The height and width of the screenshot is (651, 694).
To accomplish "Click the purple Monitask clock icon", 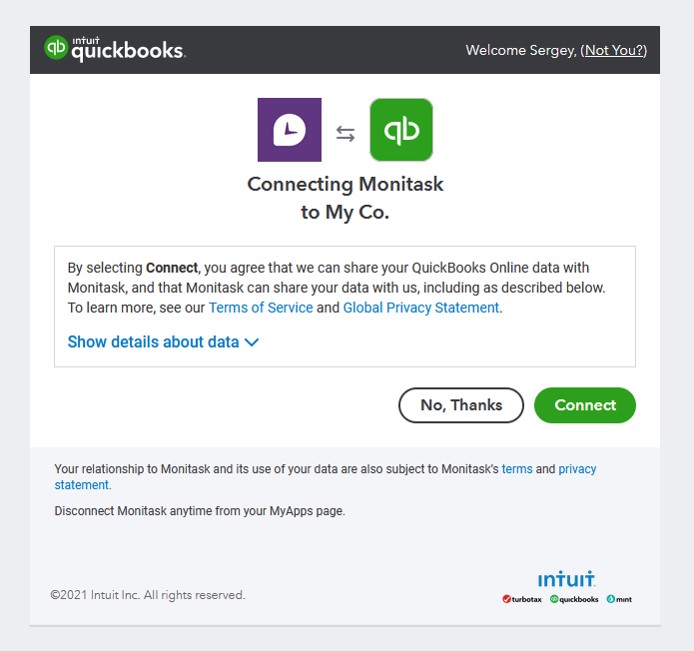I will pos(290,130).
